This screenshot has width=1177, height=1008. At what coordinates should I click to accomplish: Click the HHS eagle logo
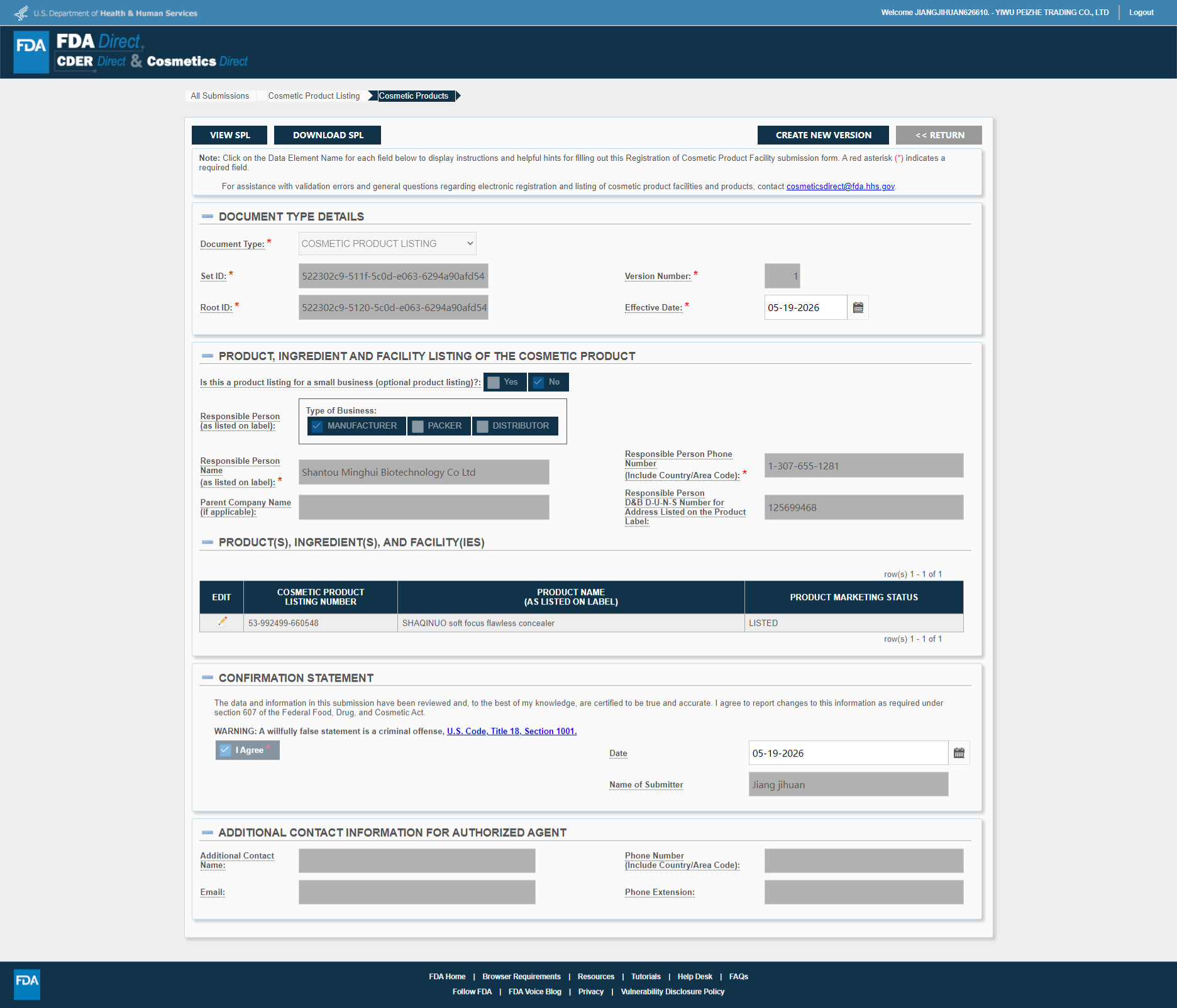click(21, 13)
